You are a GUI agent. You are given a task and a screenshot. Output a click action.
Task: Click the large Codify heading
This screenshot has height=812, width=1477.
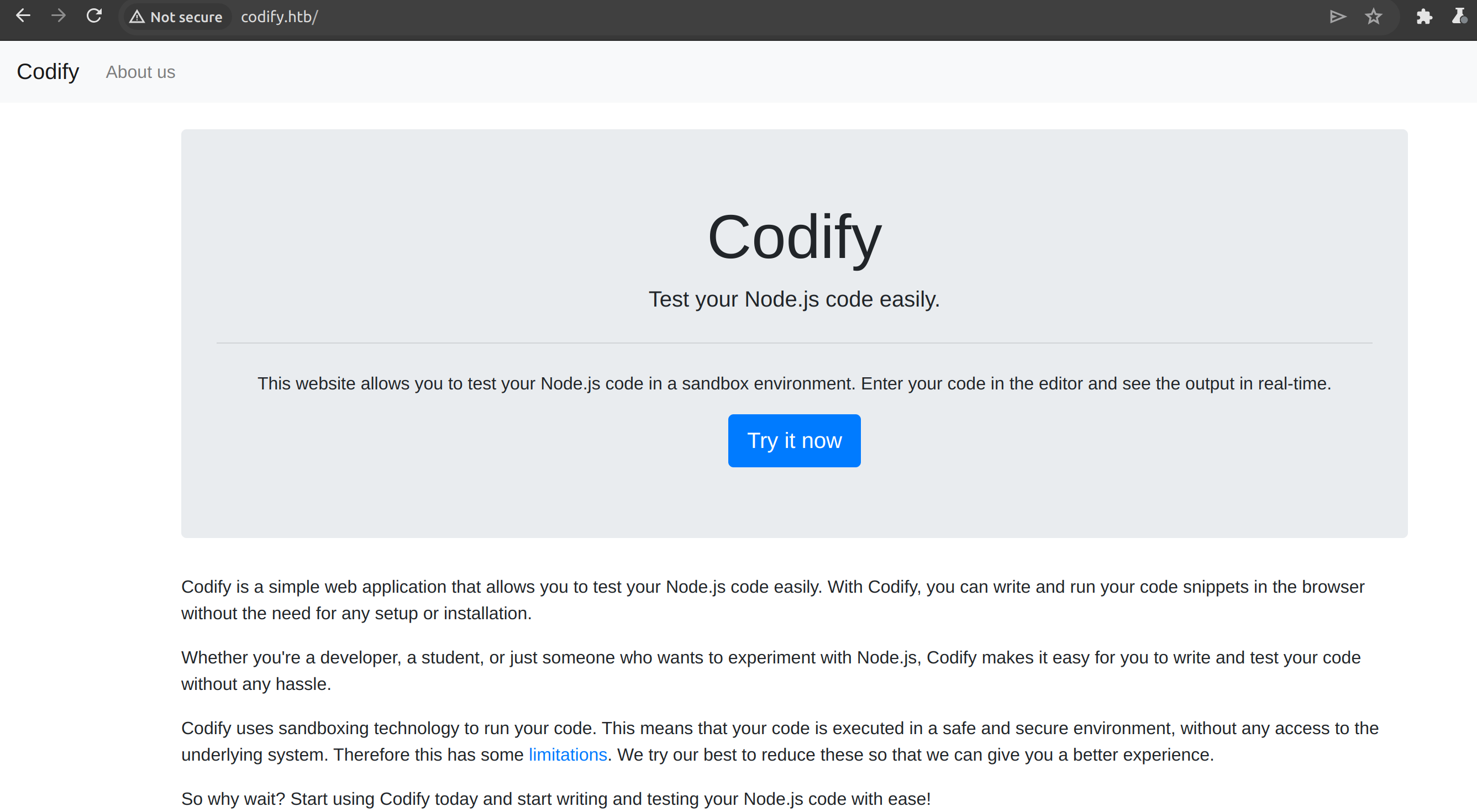coord(794,237)
